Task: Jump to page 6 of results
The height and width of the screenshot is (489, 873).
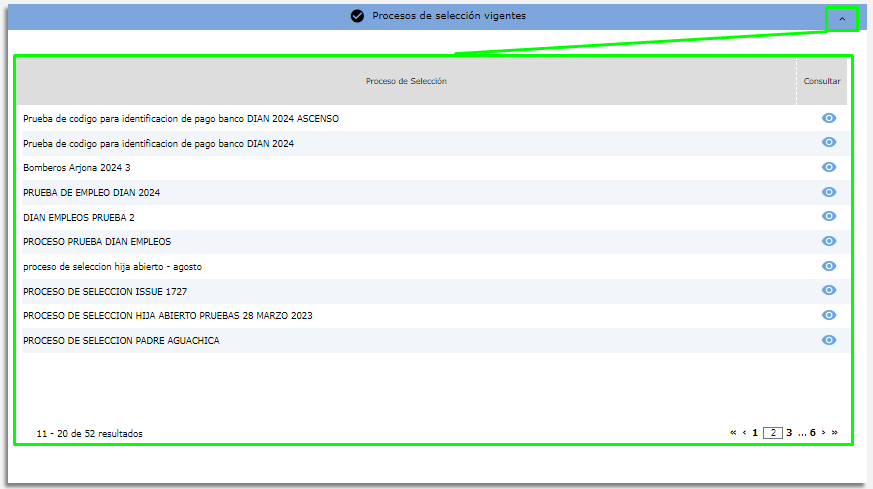Action: point(813,433)
